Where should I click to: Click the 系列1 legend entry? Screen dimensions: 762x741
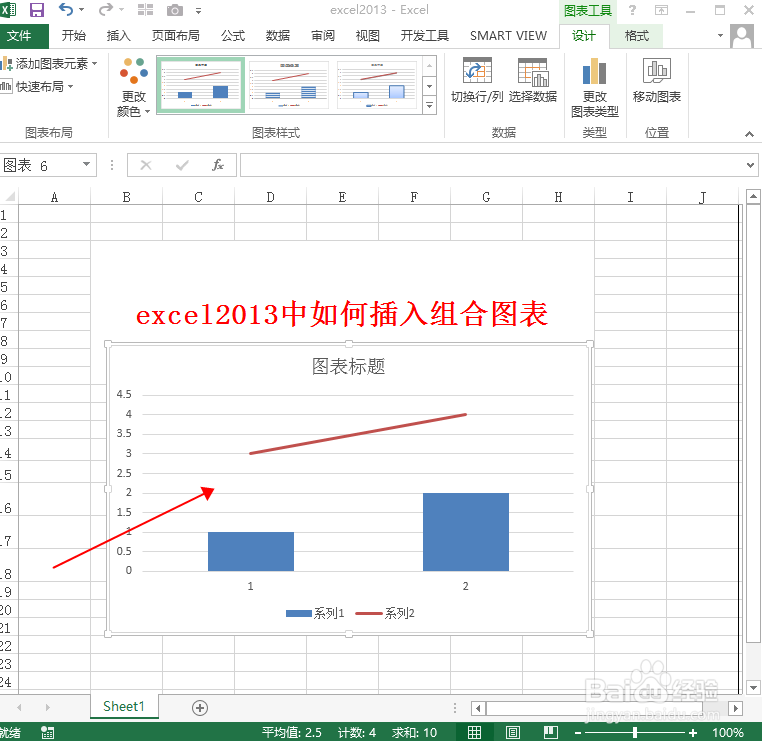click(x=315, y=613)
